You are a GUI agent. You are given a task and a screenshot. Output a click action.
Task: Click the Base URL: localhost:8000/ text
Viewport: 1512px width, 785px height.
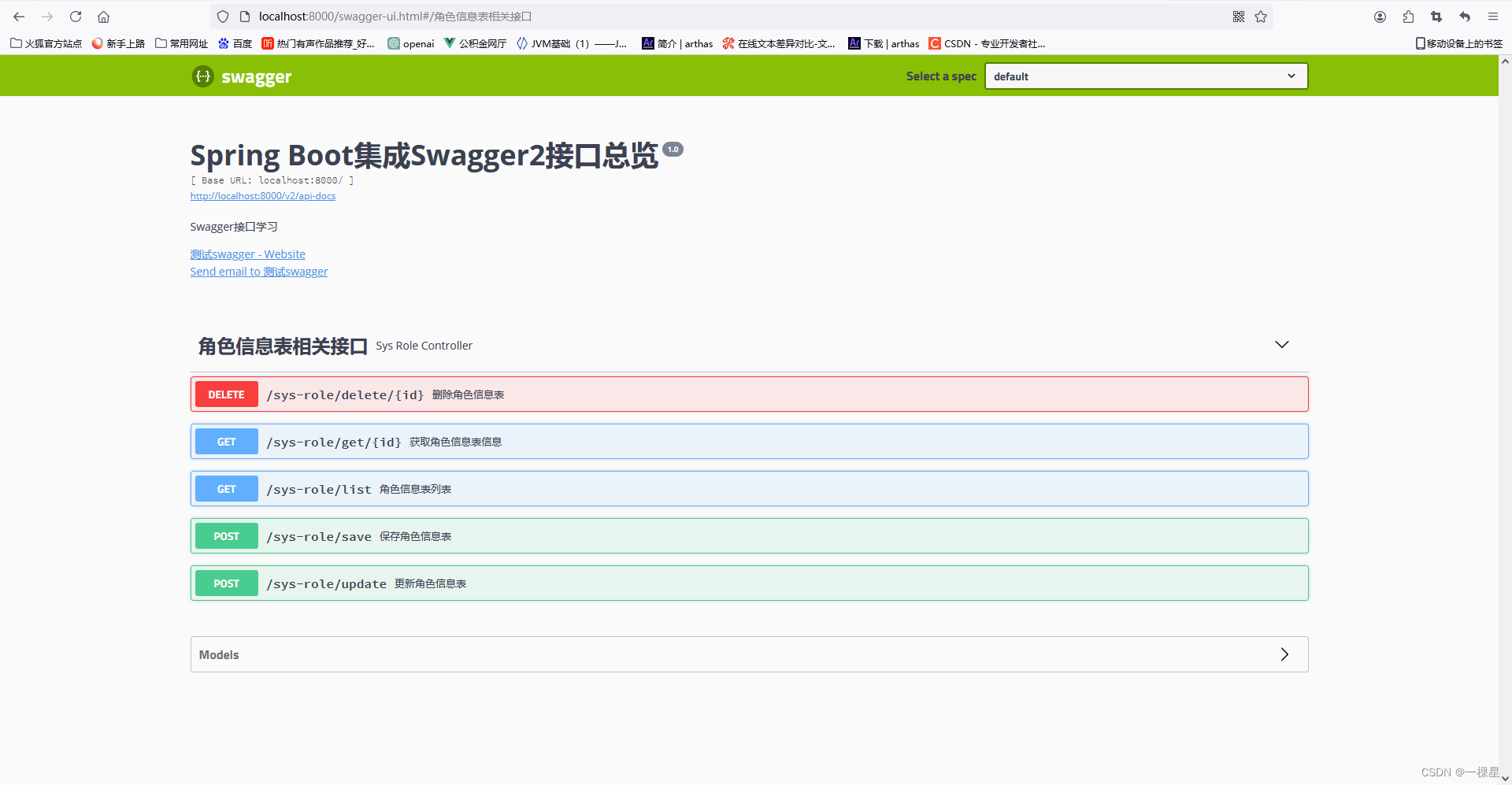[272, 180]
